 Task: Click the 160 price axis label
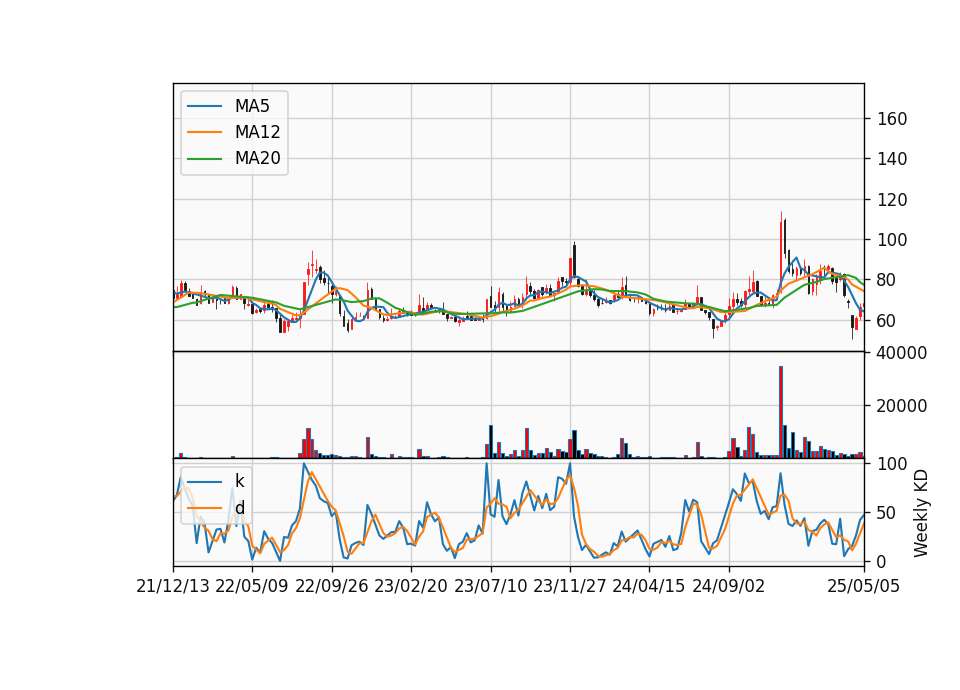(x=892, y=119)
